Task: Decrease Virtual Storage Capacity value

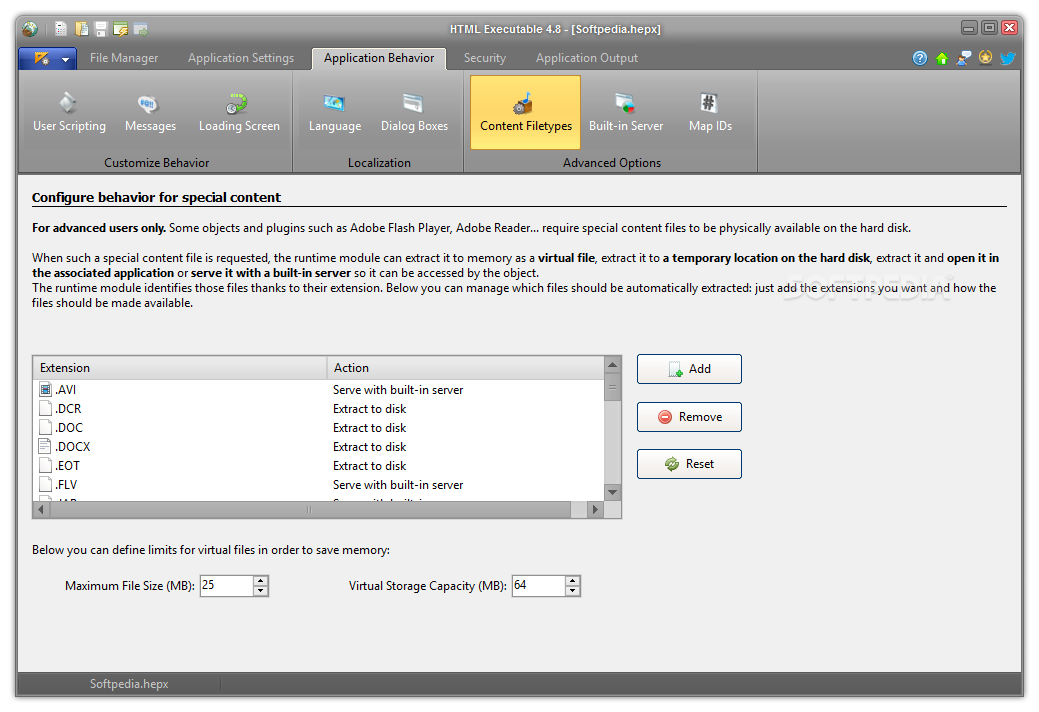Action: (573, 591)
